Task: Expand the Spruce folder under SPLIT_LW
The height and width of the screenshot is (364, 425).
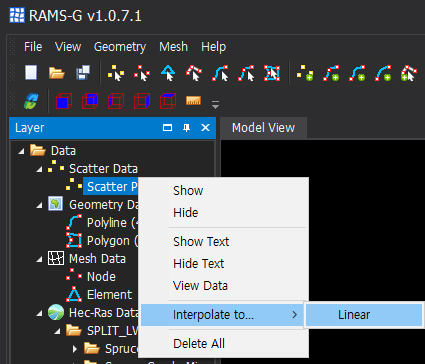Action: click(75, 349)
